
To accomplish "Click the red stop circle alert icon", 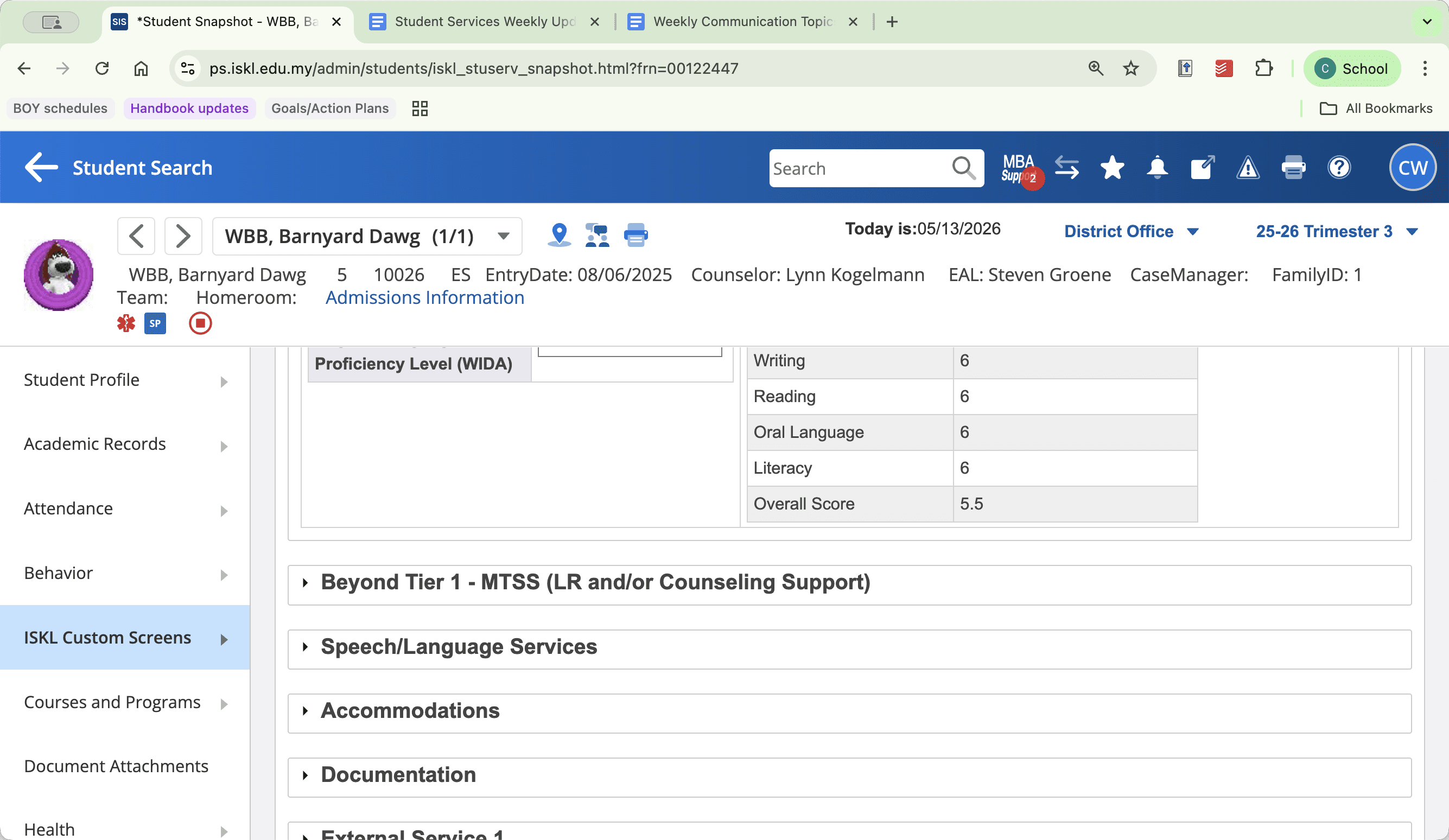I will coord(200,323).
